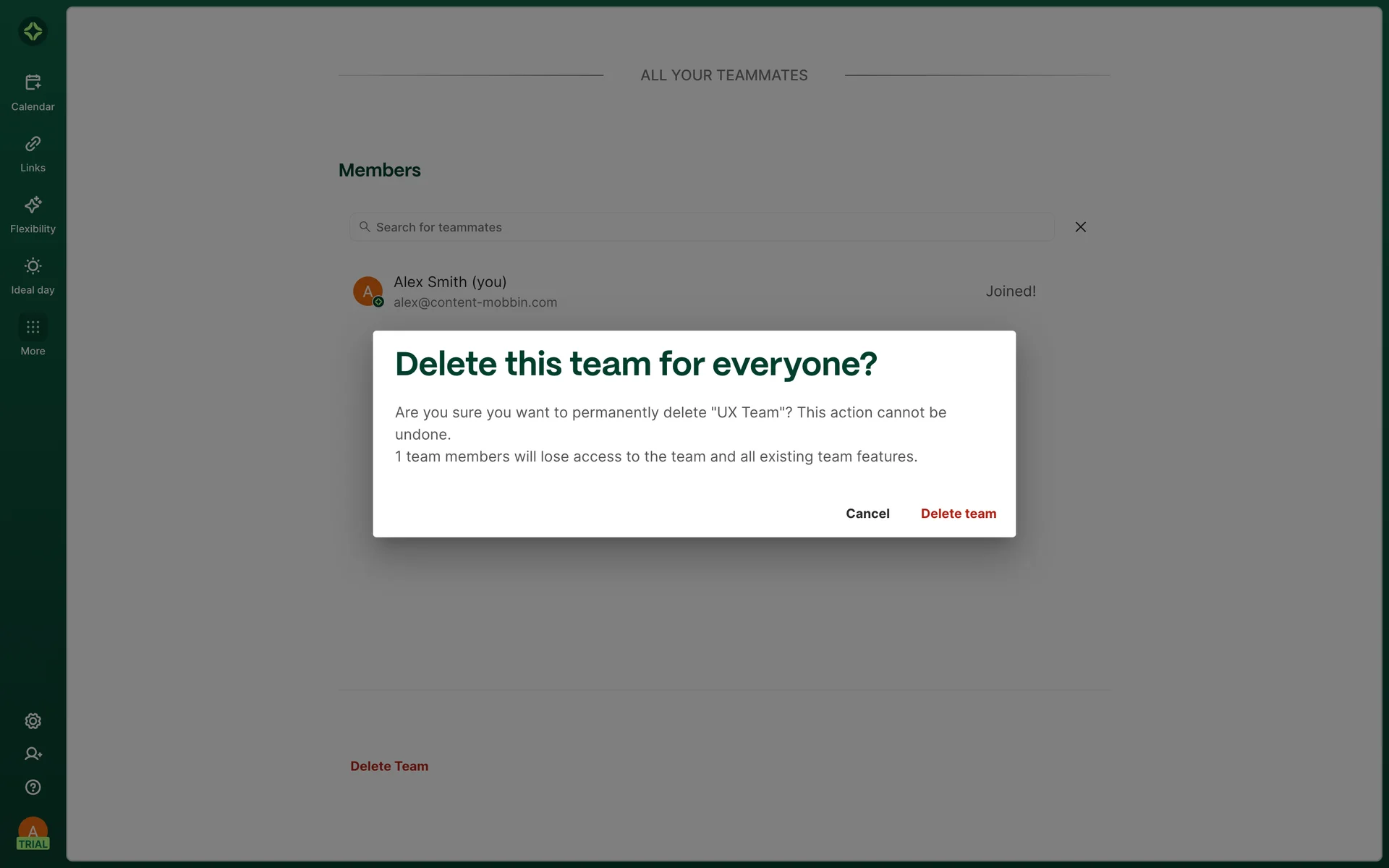Open the Links section
This screenshot has height=868, width=1389.
tap(33, 153)
